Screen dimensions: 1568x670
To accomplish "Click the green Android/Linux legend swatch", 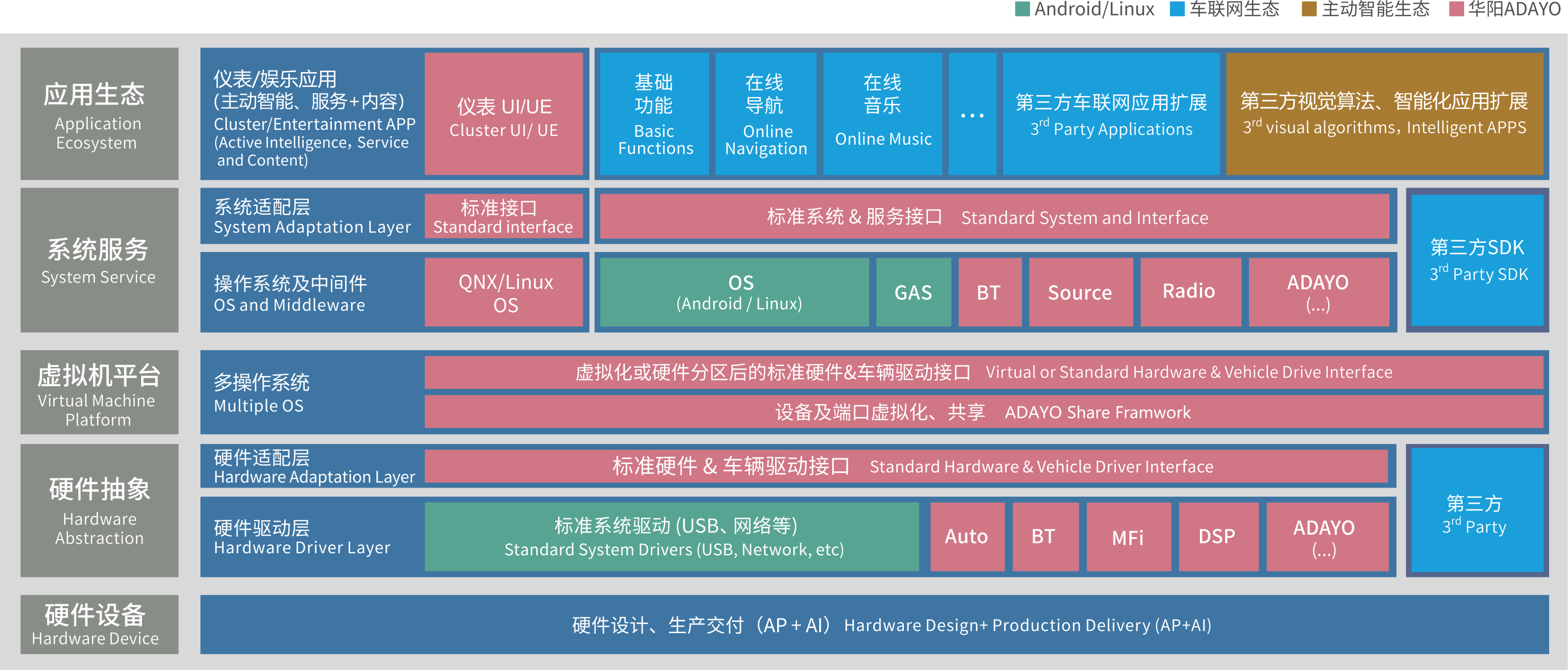I will coord(1022,9).
